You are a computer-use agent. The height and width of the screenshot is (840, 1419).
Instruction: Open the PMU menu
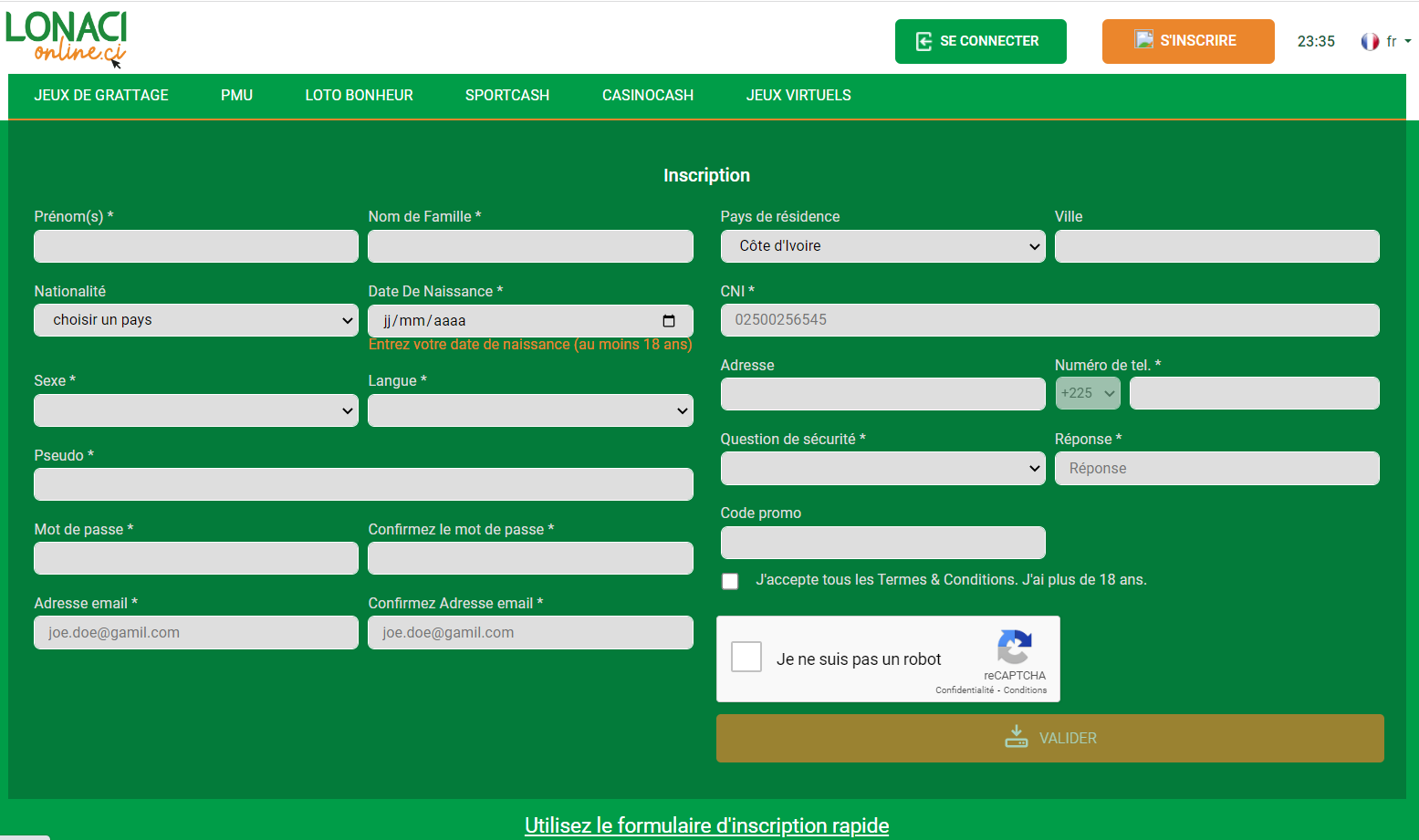236,95
